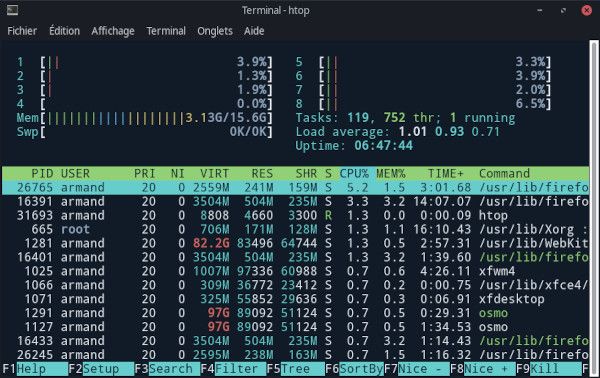Select the WebKit process row 1281
This screenshot has height=378, width=600.
tap(295, 243)
